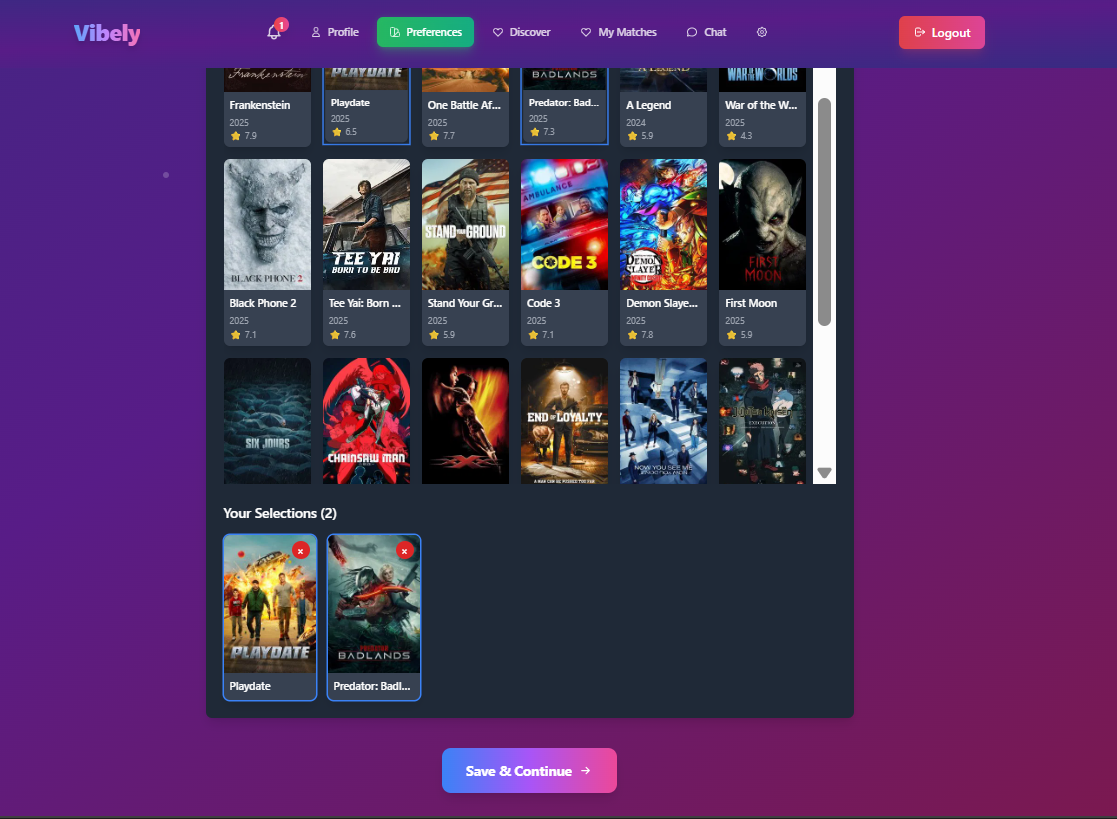Select the Stand Your Ground poster
The width and height of the screenshot is (1117, 819).
pos(465,224)
